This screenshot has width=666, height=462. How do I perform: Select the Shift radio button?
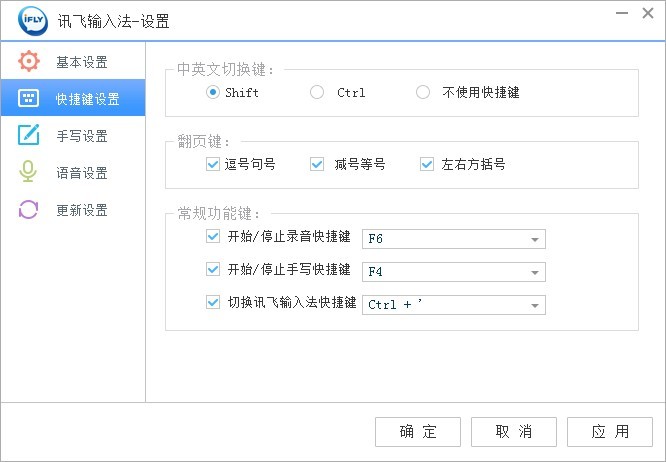pyautogui.click(x=213, y=93)
